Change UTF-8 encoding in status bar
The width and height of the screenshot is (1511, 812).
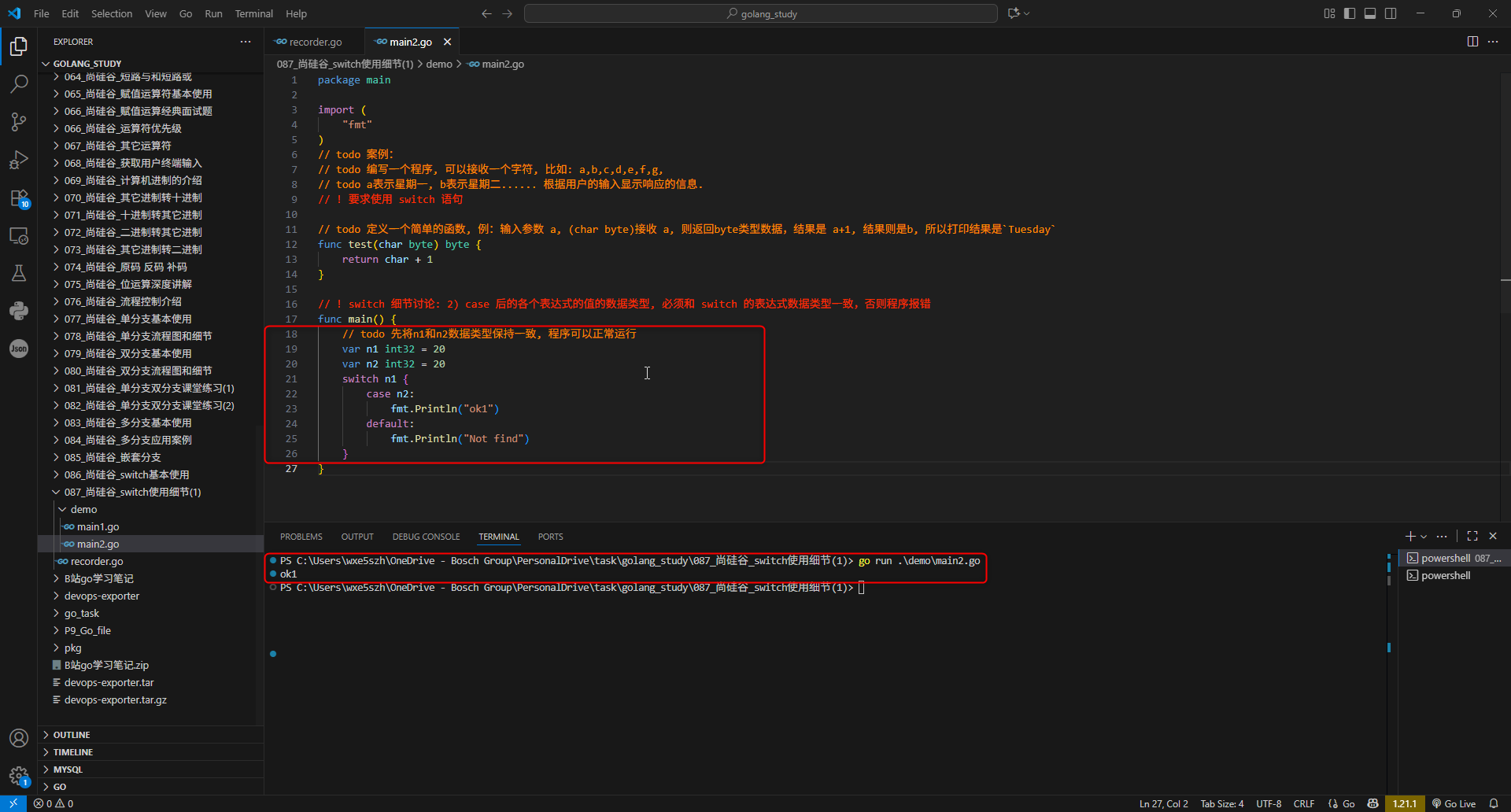(1269, 803)
